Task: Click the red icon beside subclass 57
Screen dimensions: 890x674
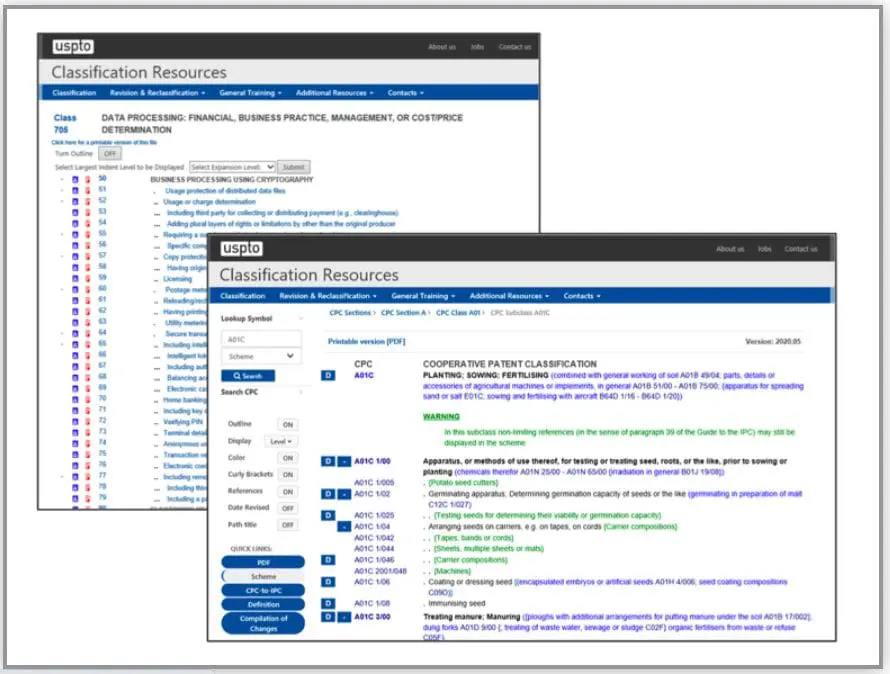Action: (87, 257)
